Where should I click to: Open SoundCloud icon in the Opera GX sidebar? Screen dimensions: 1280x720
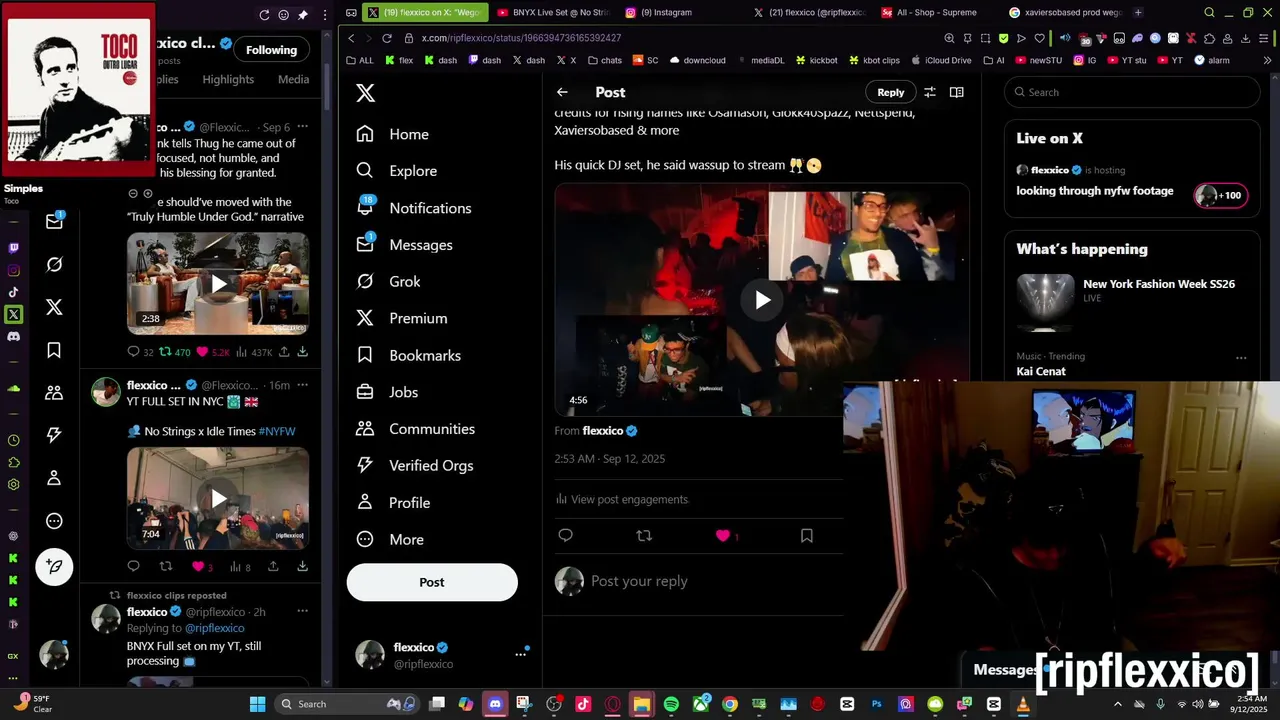(x=13, y=388)
